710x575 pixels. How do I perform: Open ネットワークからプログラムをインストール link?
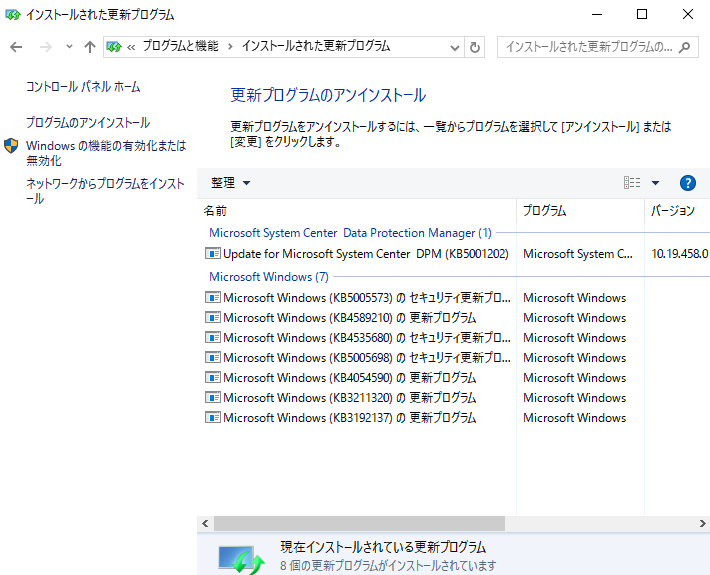tap(106, 191)
